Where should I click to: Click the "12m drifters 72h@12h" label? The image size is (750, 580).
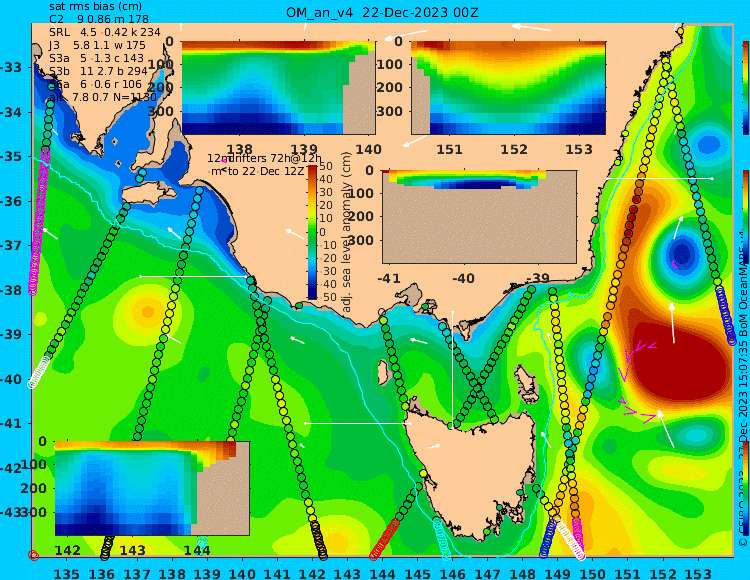pos(265,158)
